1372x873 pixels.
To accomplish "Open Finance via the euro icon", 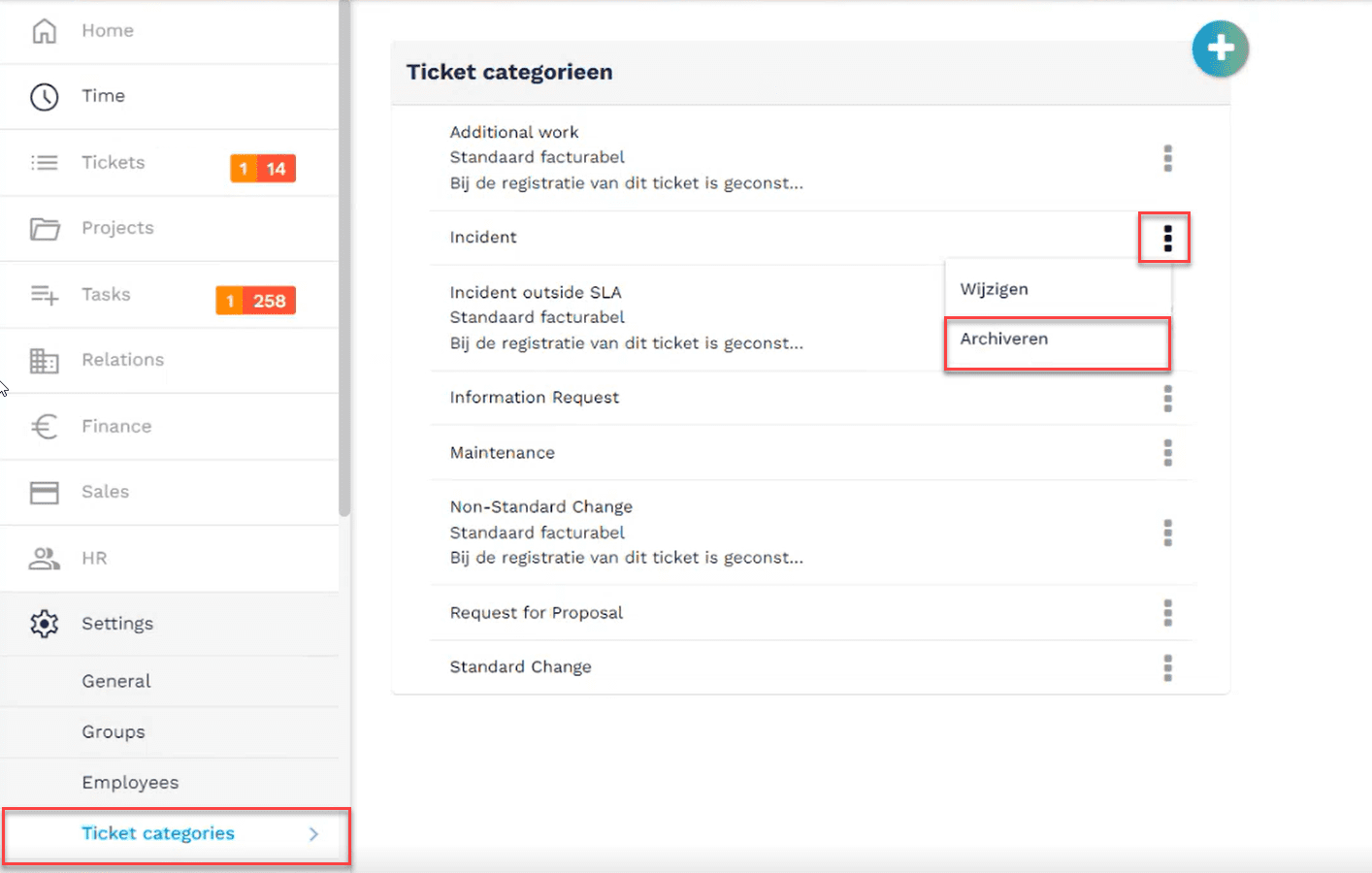I will click(44, 426).
